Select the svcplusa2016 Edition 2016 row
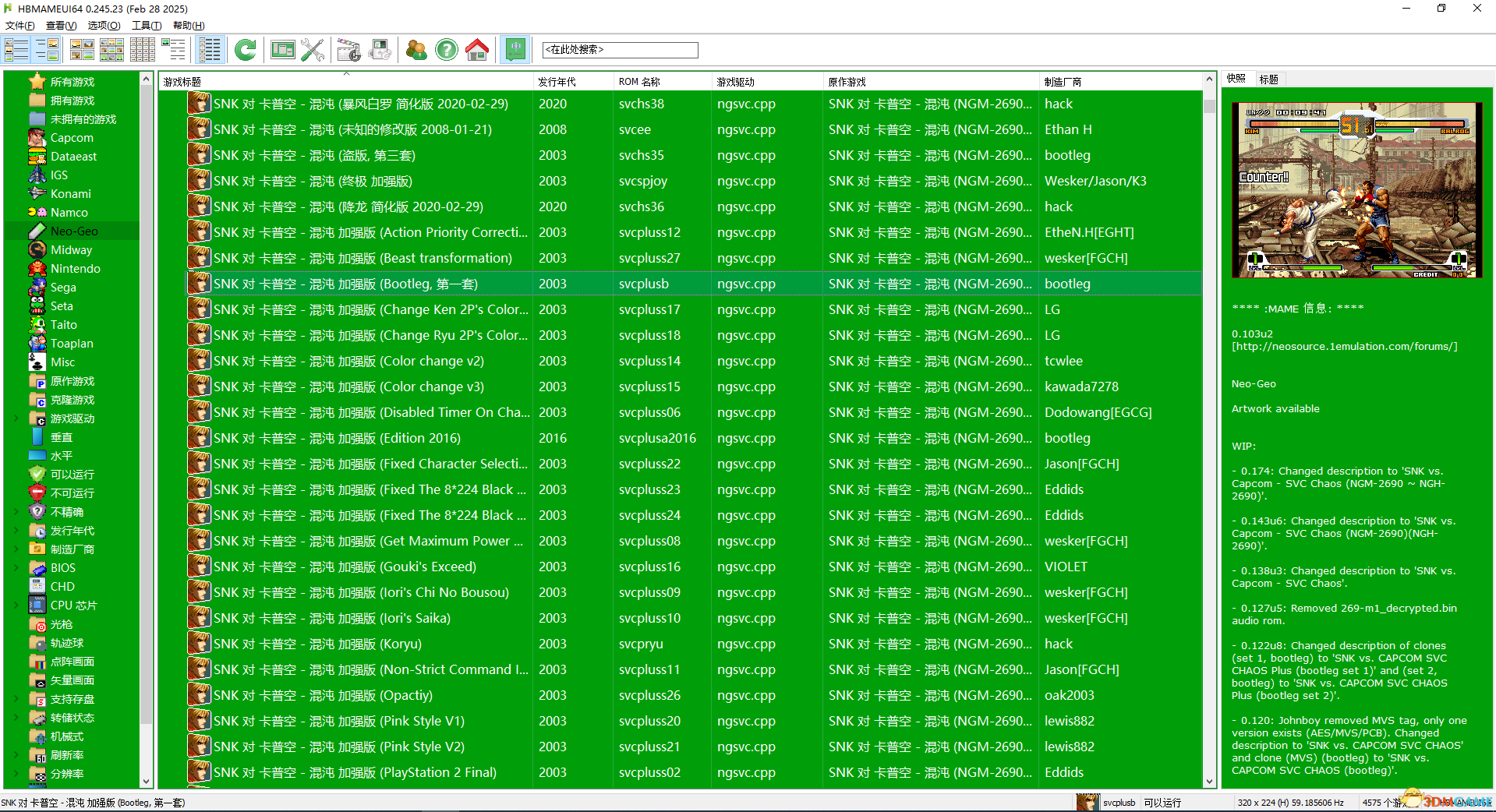Viewport: 1496px width, 812px height. point(694,438)
